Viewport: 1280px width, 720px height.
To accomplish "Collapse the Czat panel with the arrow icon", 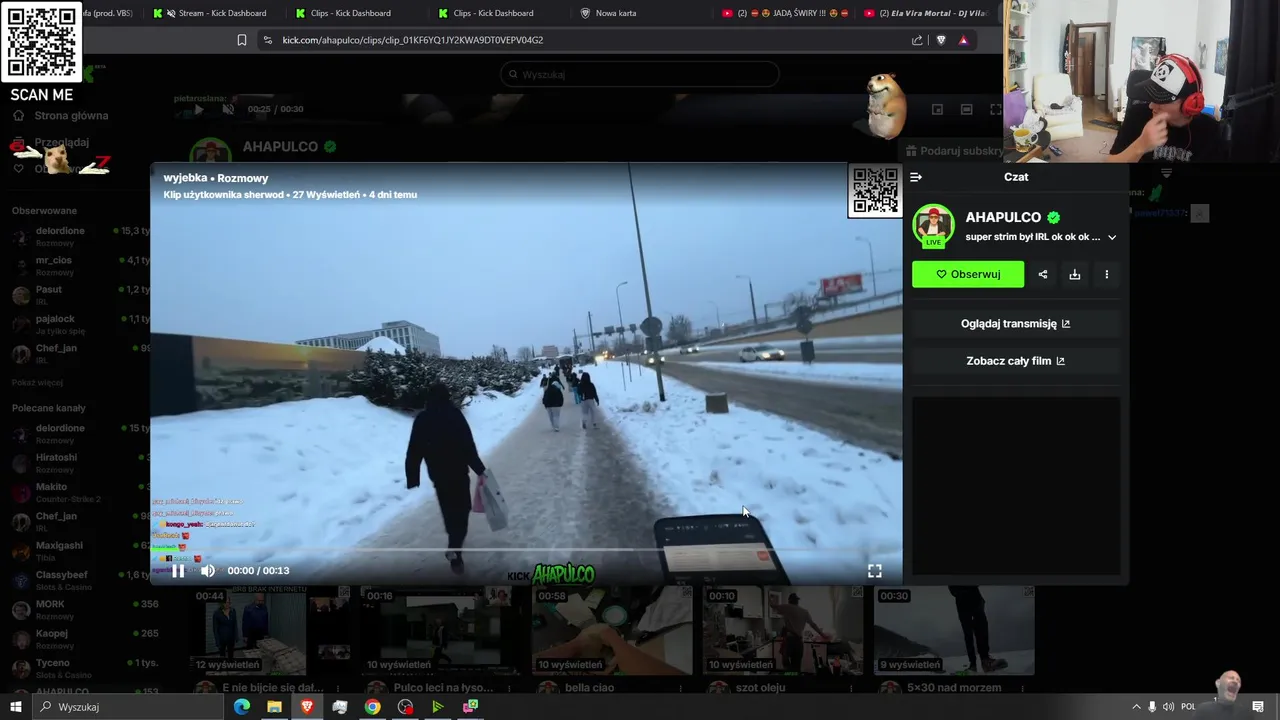I will pos(916,177).
